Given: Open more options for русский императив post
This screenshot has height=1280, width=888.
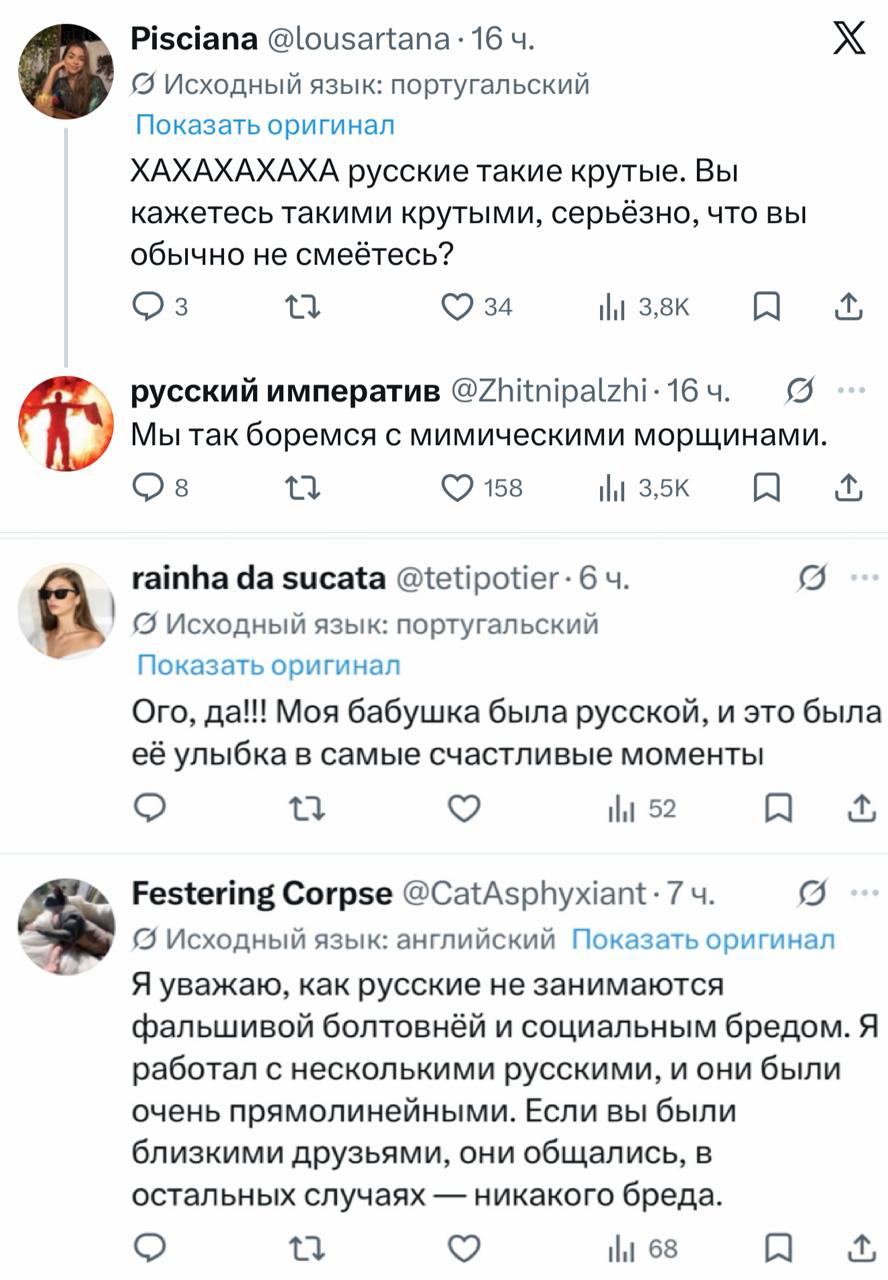Looking at the screenshot, I should 850,391.
